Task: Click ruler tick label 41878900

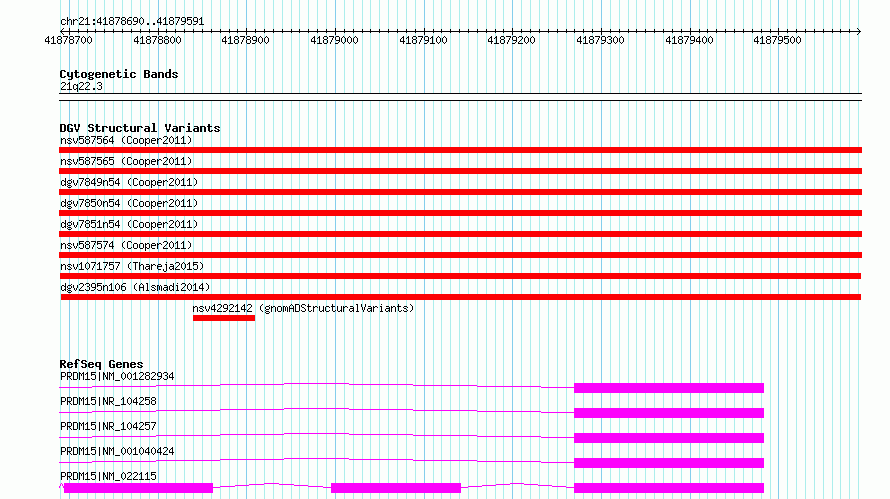Action: (x=245, y=40)
